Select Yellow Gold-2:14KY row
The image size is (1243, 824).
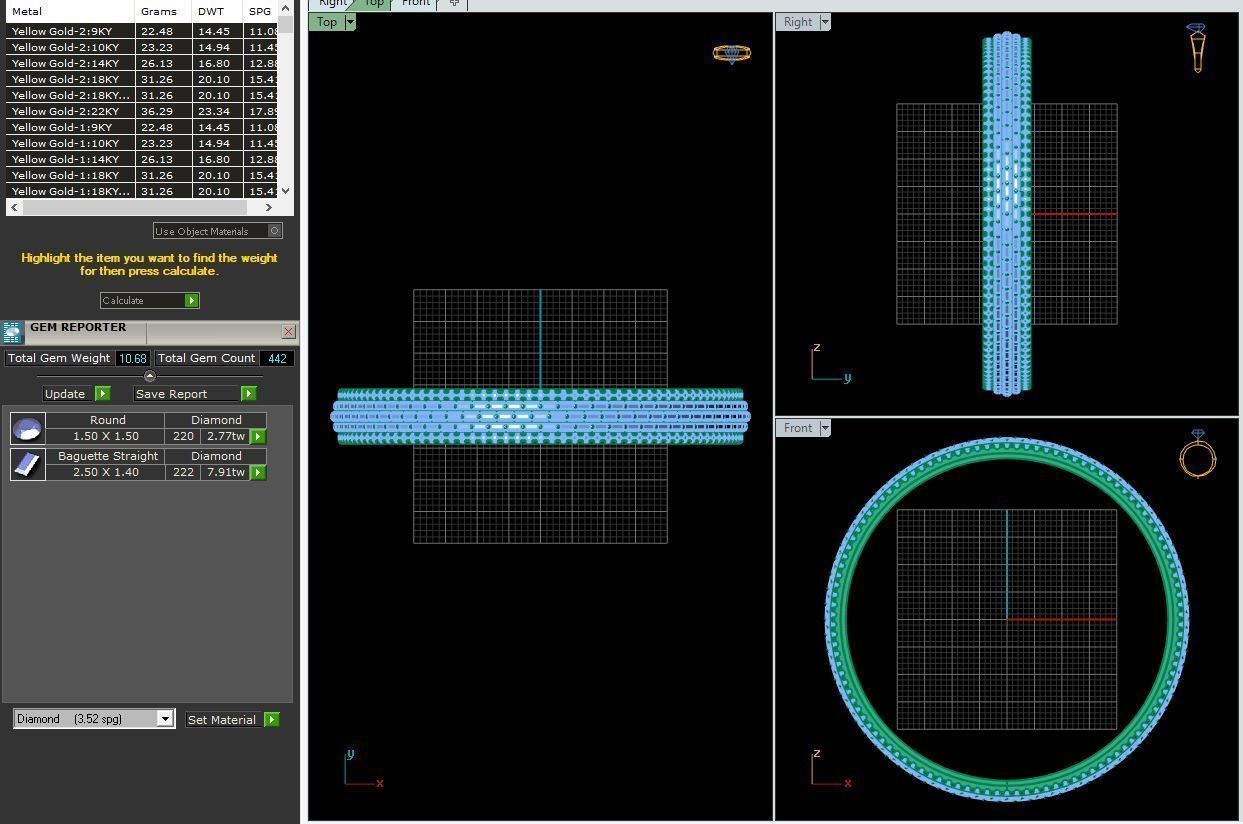(x=141, y=63)
